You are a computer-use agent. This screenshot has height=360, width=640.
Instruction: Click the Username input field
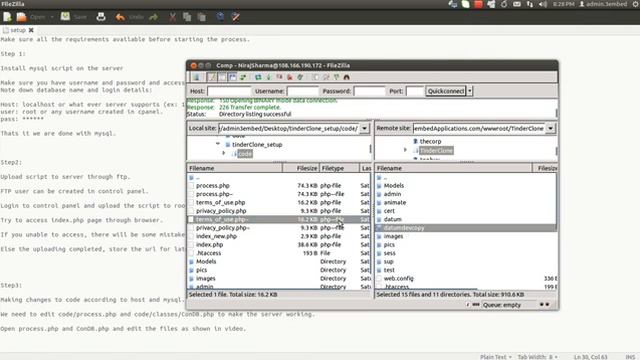coord(302,91)
